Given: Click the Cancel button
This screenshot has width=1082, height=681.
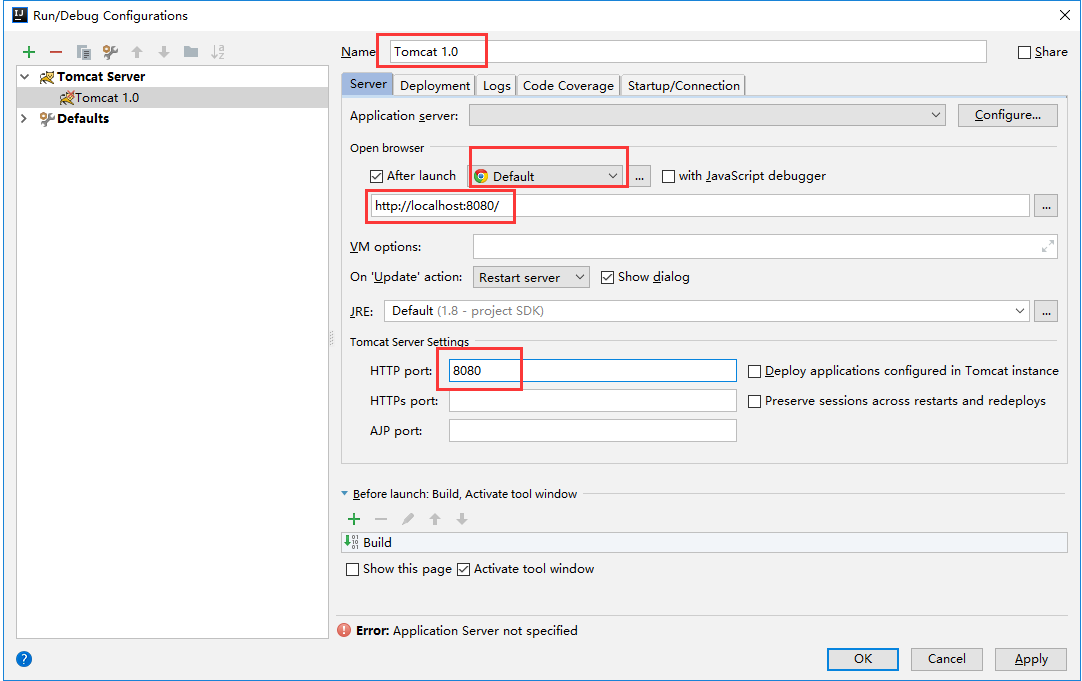Looking at the screenshot, I should point(947,659).
